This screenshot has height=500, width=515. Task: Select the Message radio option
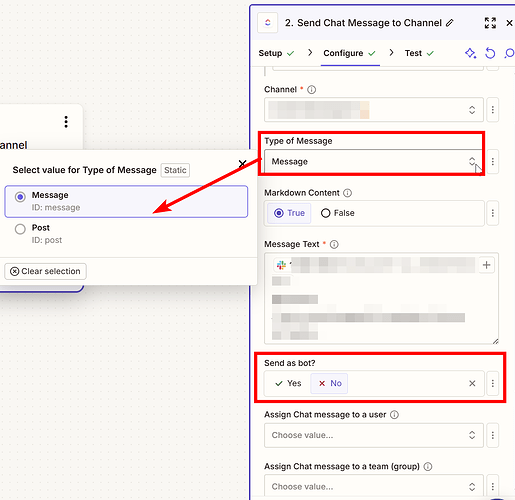click(20, 197)
